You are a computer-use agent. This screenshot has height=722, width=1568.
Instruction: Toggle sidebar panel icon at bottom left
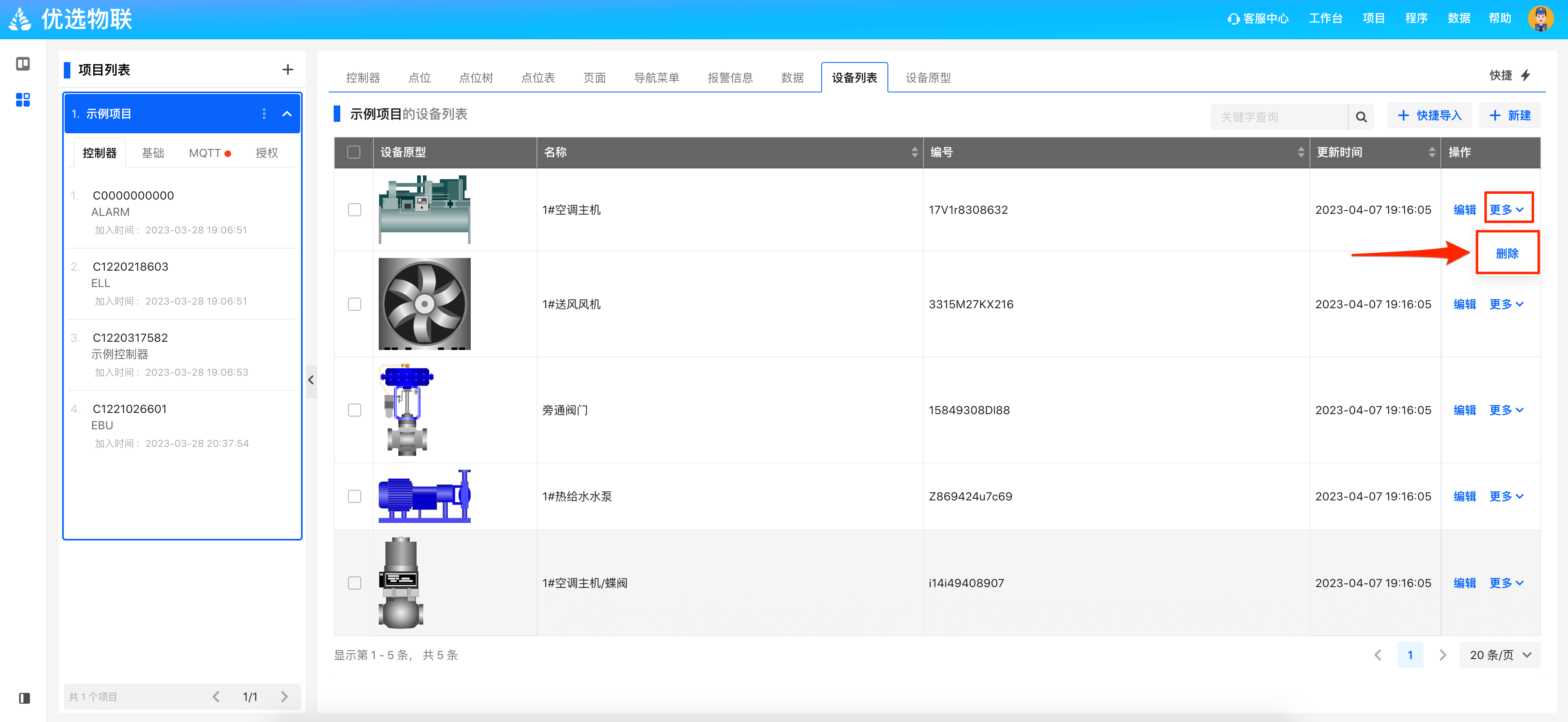[x=25, y=697]
